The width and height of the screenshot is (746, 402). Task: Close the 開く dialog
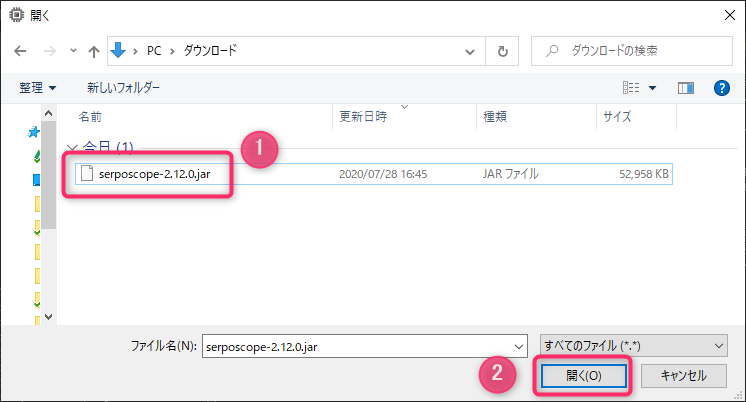(x=729, y=16)
